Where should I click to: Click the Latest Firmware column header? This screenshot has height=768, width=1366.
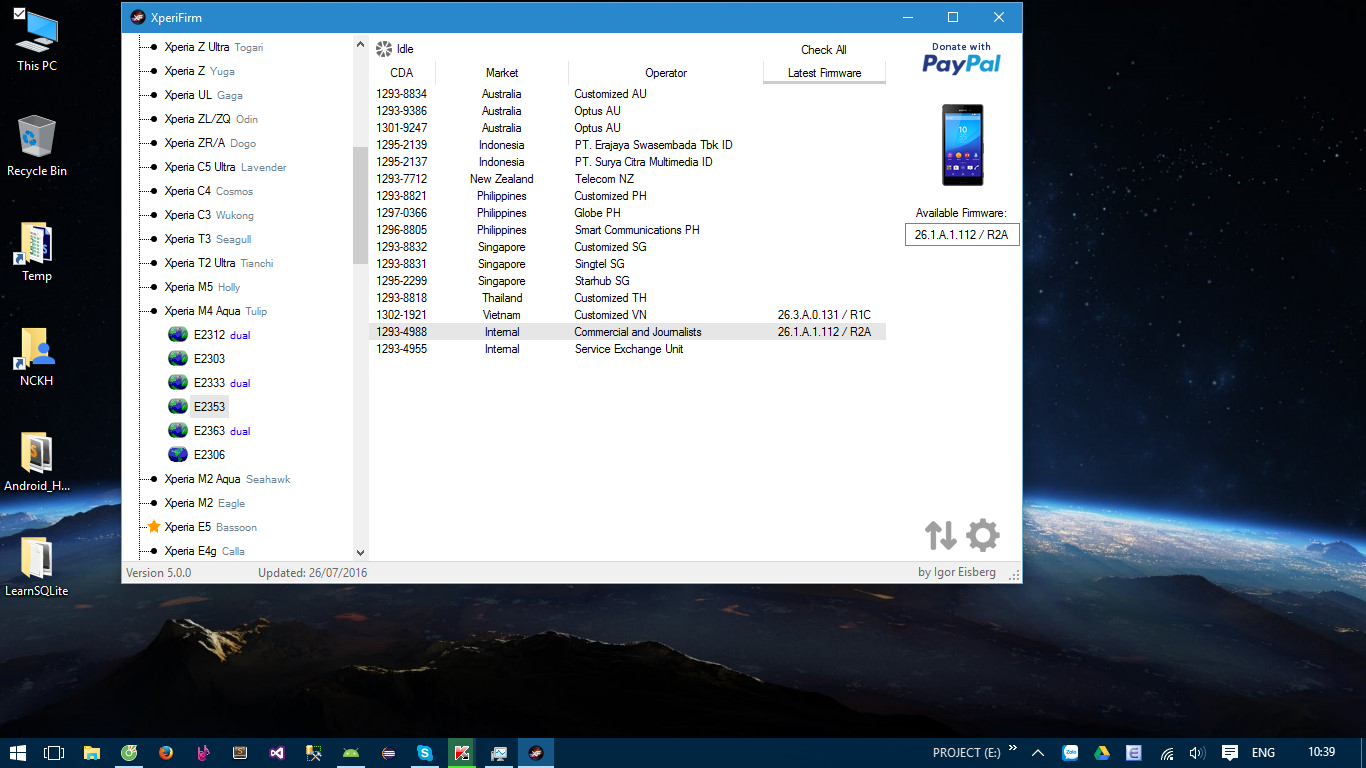click(824, 73)
